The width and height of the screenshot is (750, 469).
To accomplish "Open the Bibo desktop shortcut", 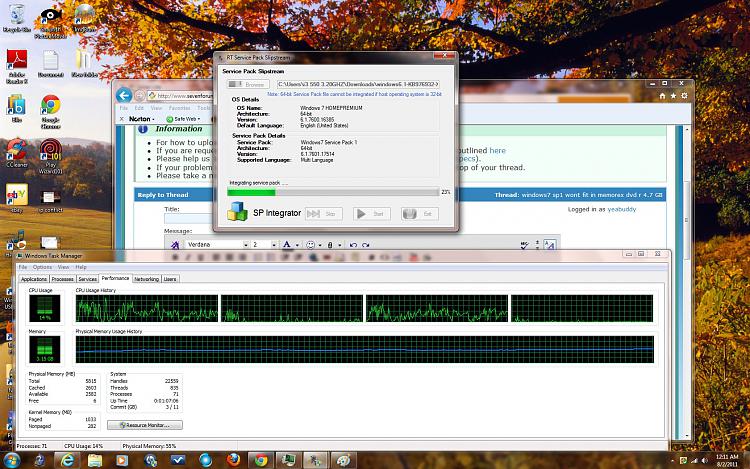I will pos(17,108).
